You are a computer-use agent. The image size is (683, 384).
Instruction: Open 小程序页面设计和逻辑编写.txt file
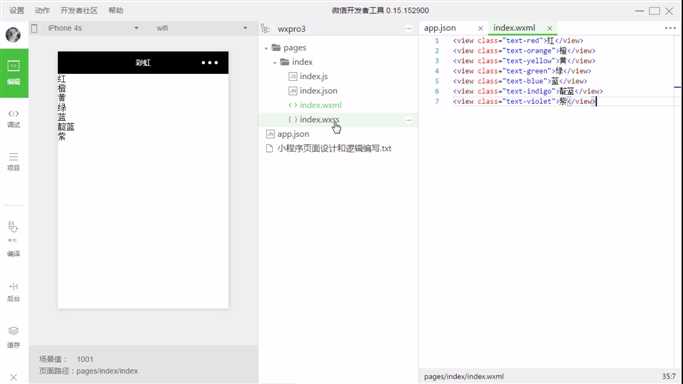click(334, 148)
